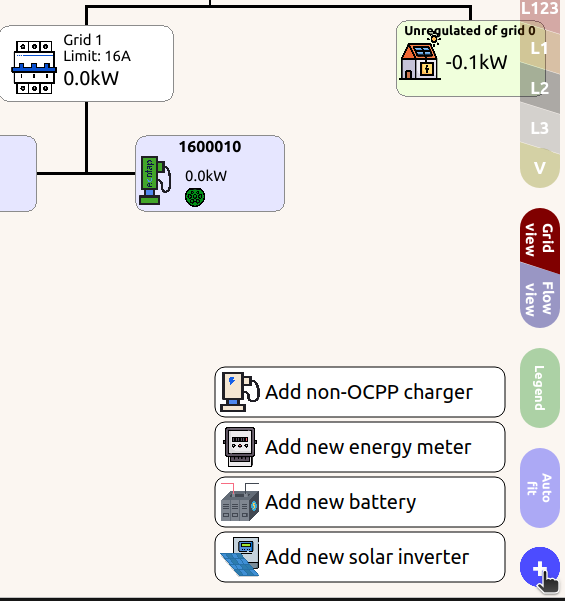The height and width of the screenshot is (601, 565).
Task: Select the L3 phase filter
Action: click(x=540, y=128)
